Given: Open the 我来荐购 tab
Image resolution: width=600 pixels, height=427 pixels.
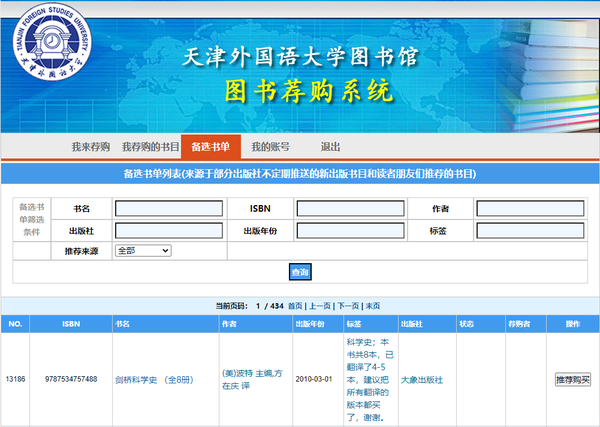Looking at the screenshot, I should 90,147.
